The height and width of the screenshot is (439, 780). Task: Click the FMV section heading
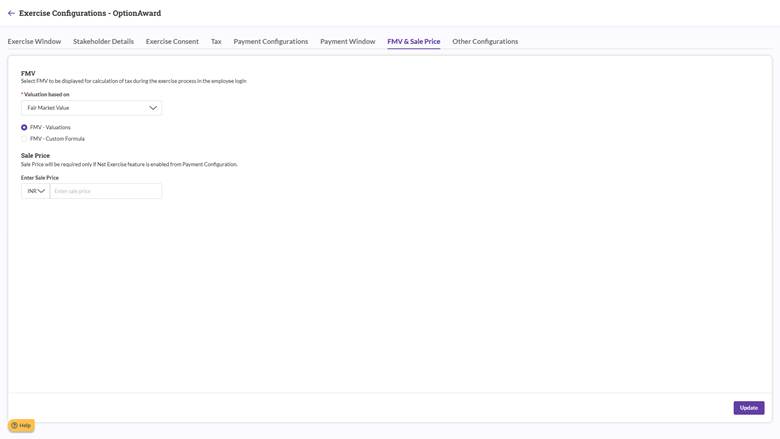pos(28,73)
